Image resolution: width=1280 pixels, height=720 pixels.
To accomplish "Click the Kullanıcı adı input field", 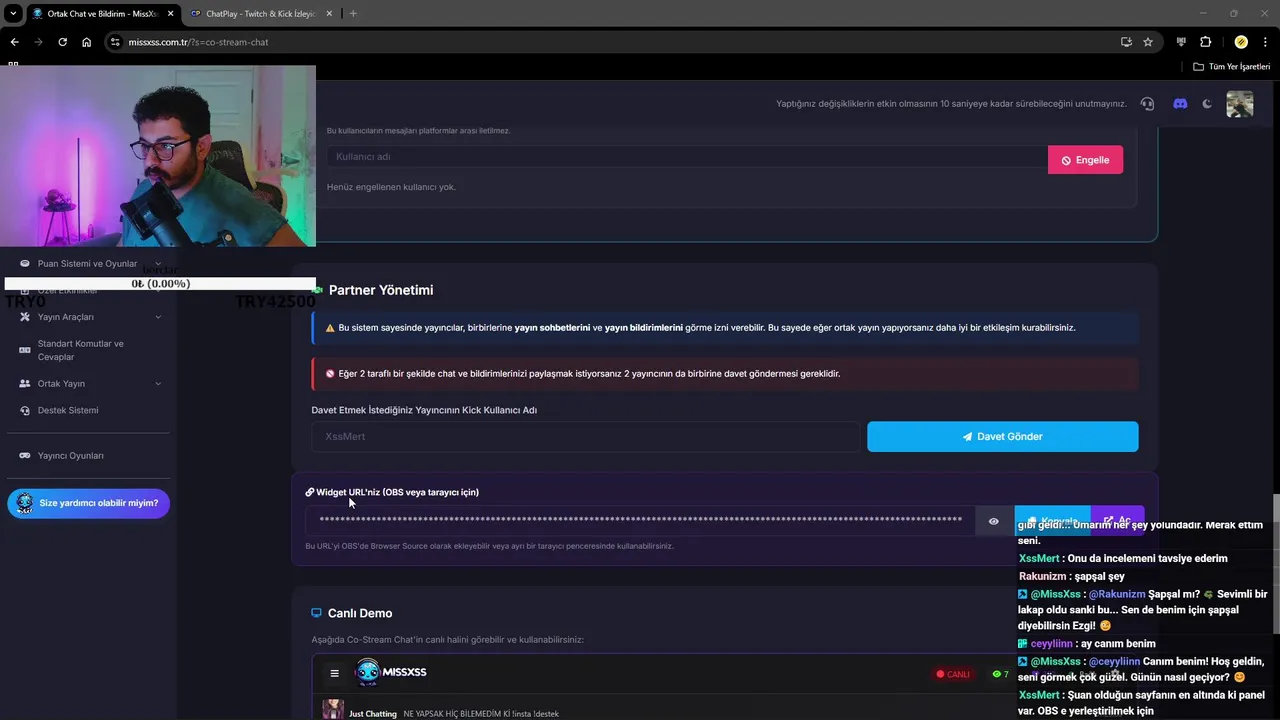I will point(687,157).
